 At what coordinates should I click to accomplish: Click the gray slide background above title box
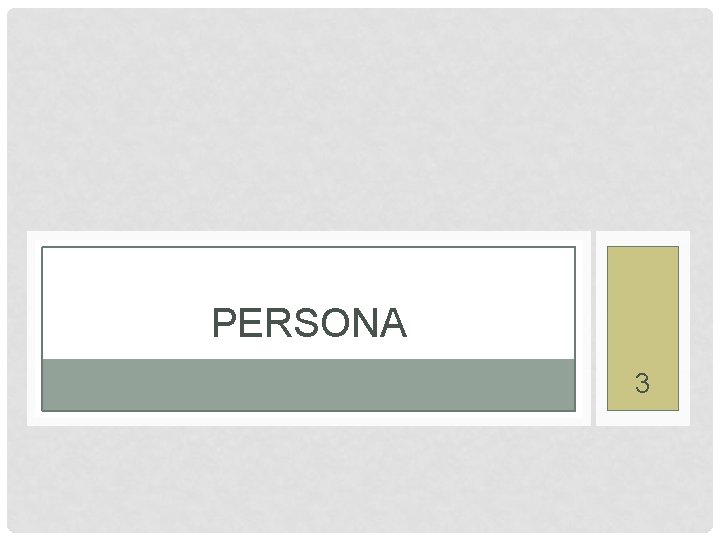coord(360,120)
